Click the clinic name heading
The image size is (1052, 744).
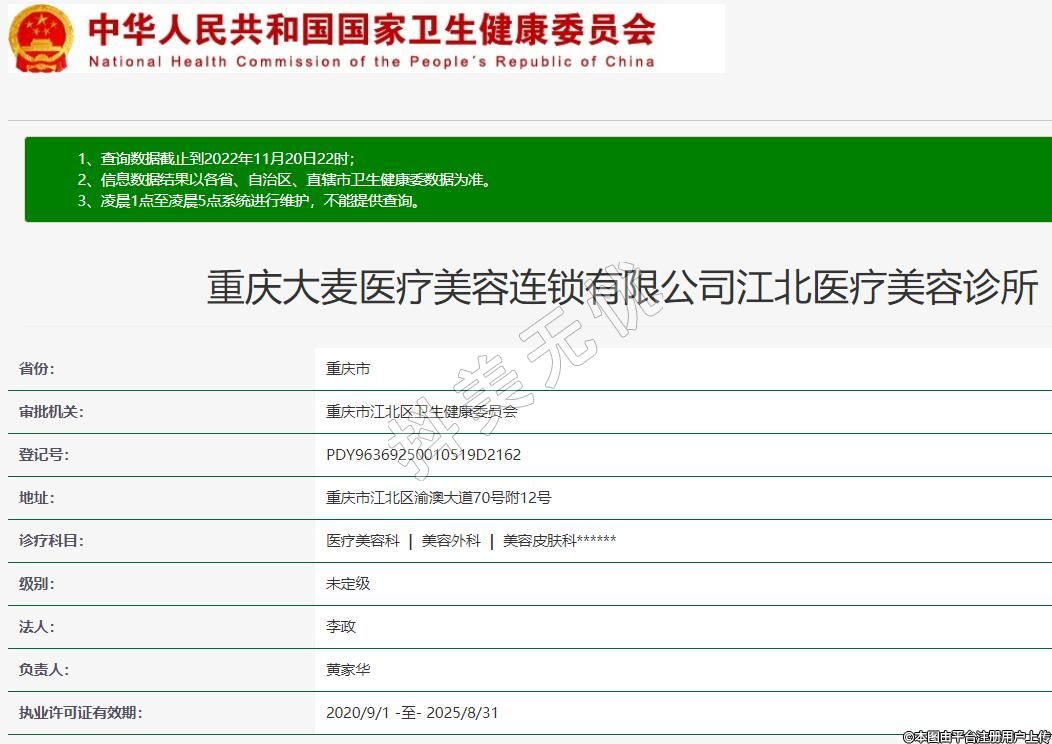[x=622, y=289]
